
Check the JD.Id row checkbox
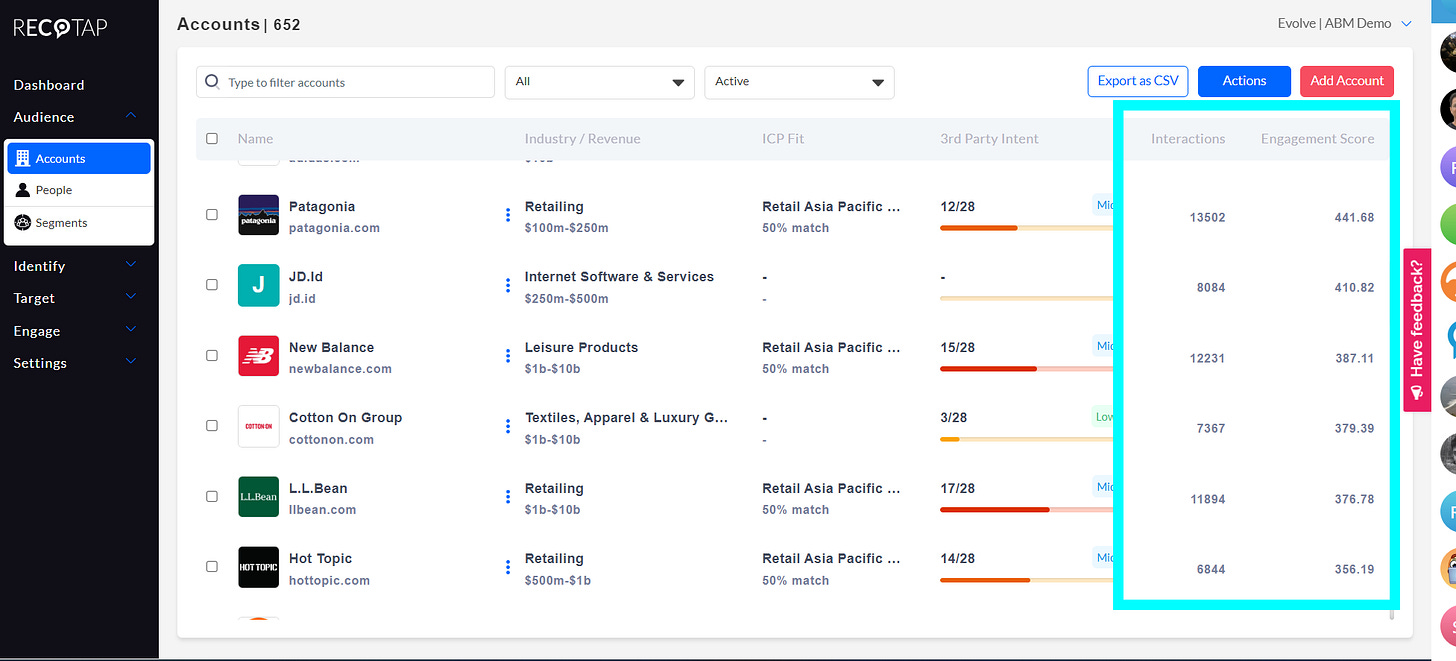[x=212, y=285]
